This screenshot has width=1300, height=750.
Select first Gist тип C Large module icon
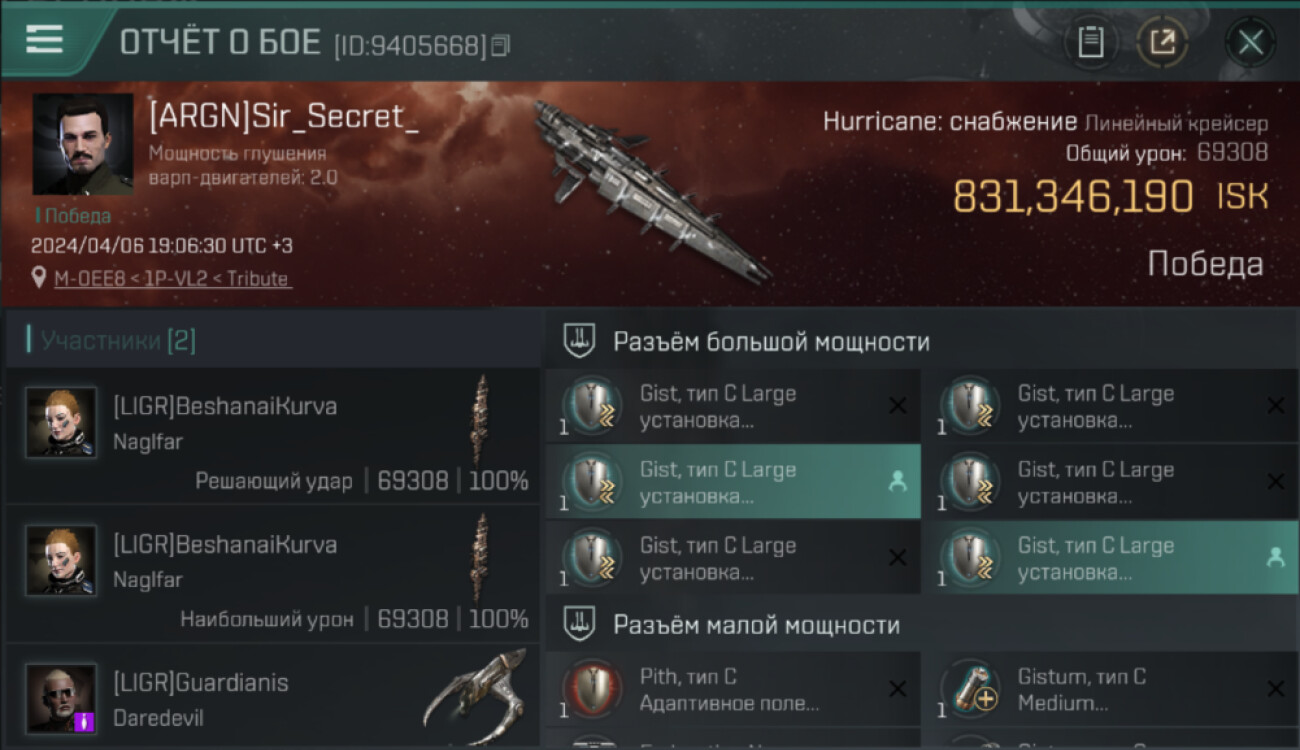pos(593,406)
